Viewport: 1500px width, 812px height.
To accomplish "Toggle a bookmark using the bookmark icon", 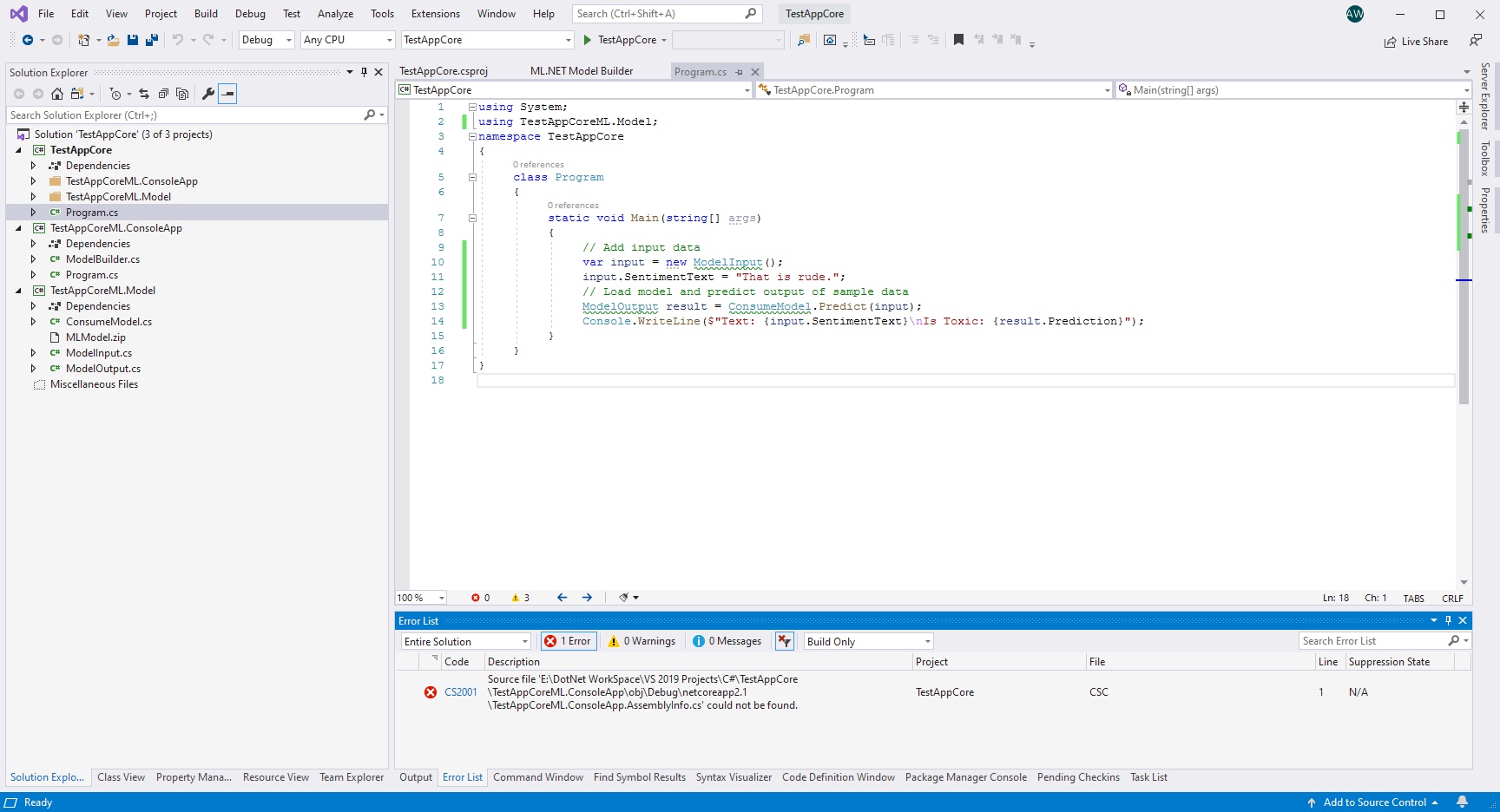I will click(x=958, y=40).
